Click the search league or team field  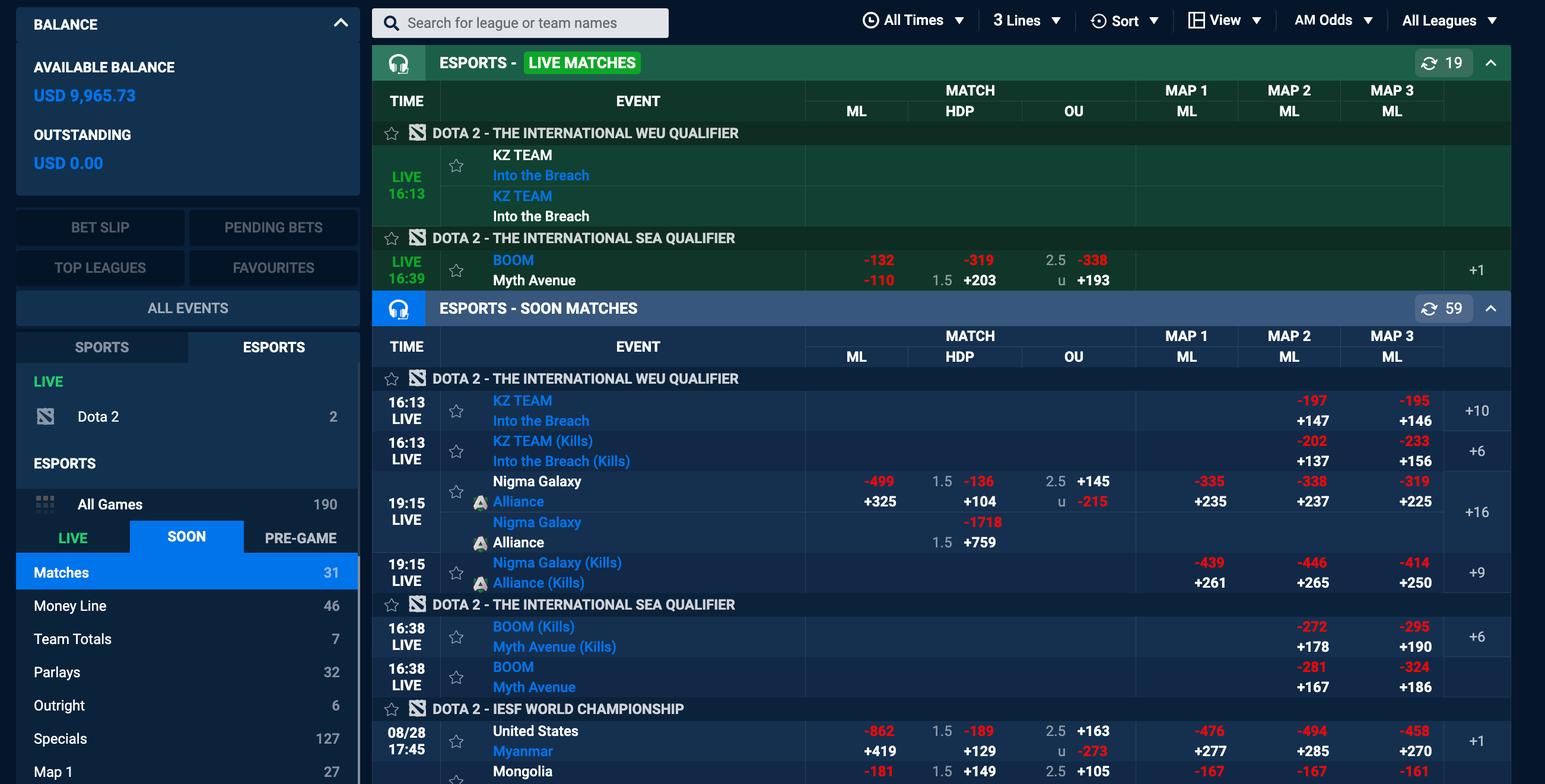click(520, 23)
